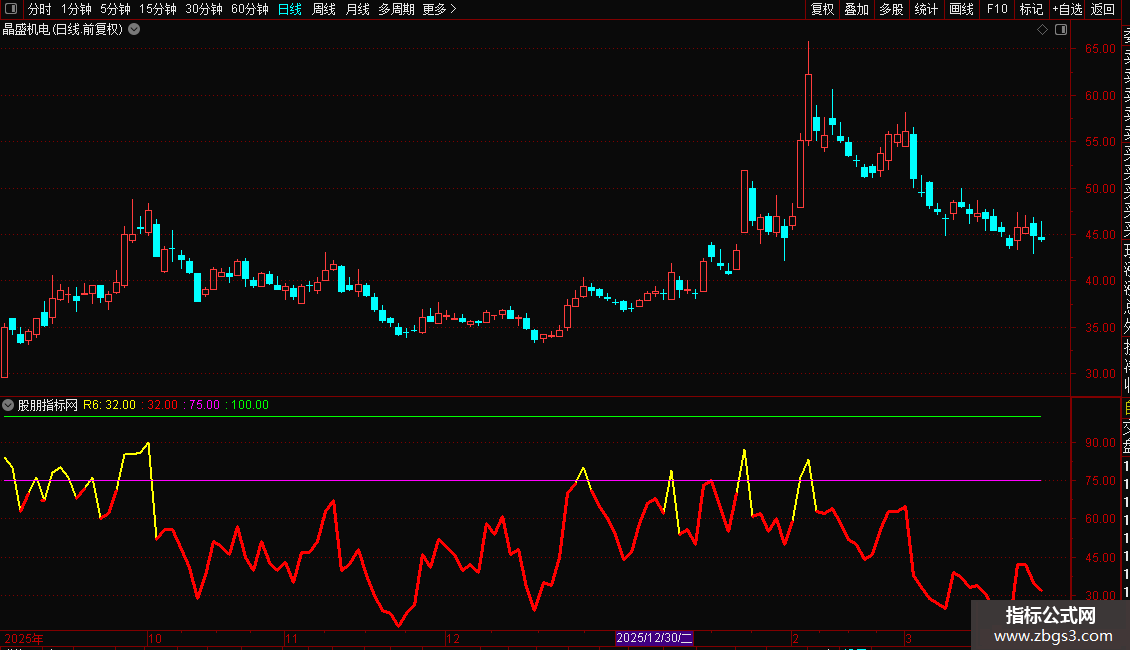Click the 10 month label on time axis
This screenshot has width=1130, height=650.
155,638
